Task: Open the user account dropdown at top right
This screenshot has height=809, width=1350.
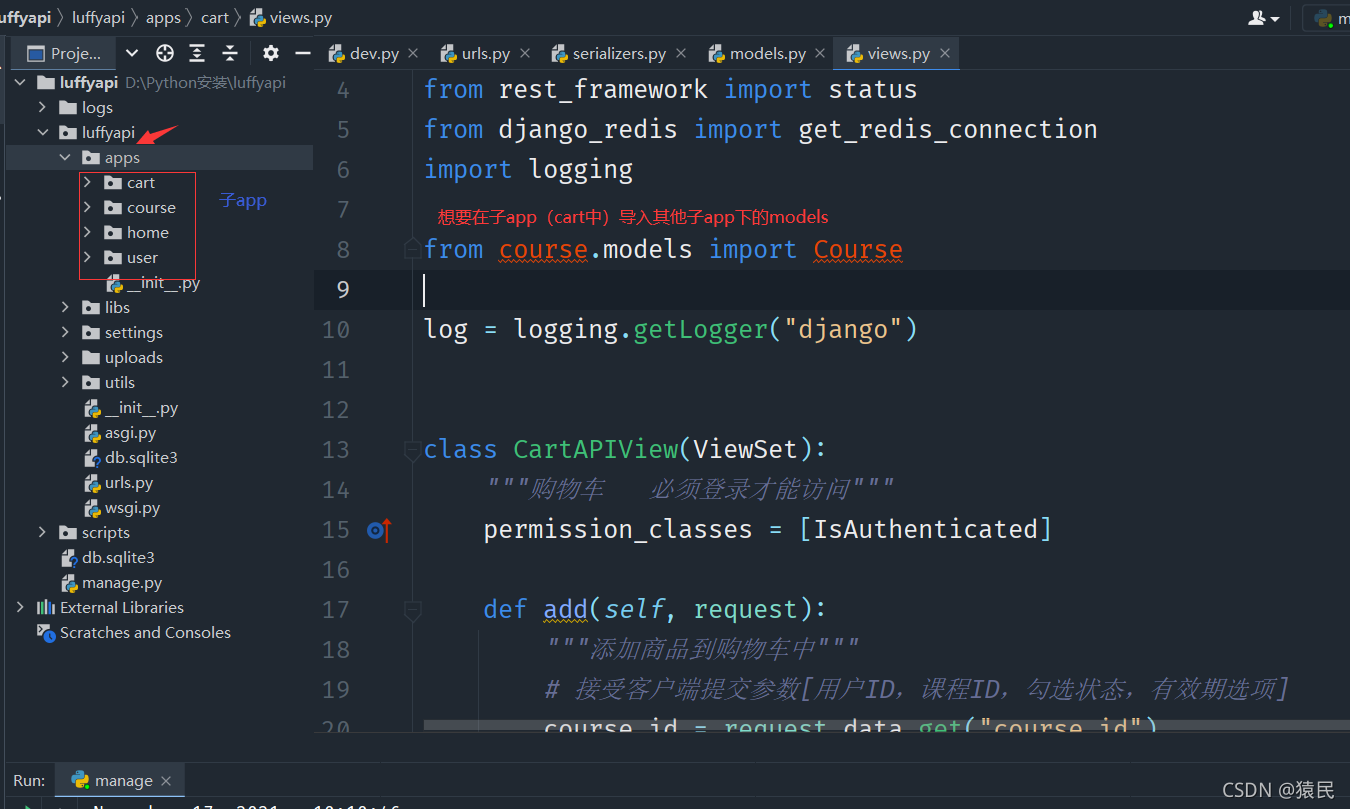Action: click(x=1265, y=18)
